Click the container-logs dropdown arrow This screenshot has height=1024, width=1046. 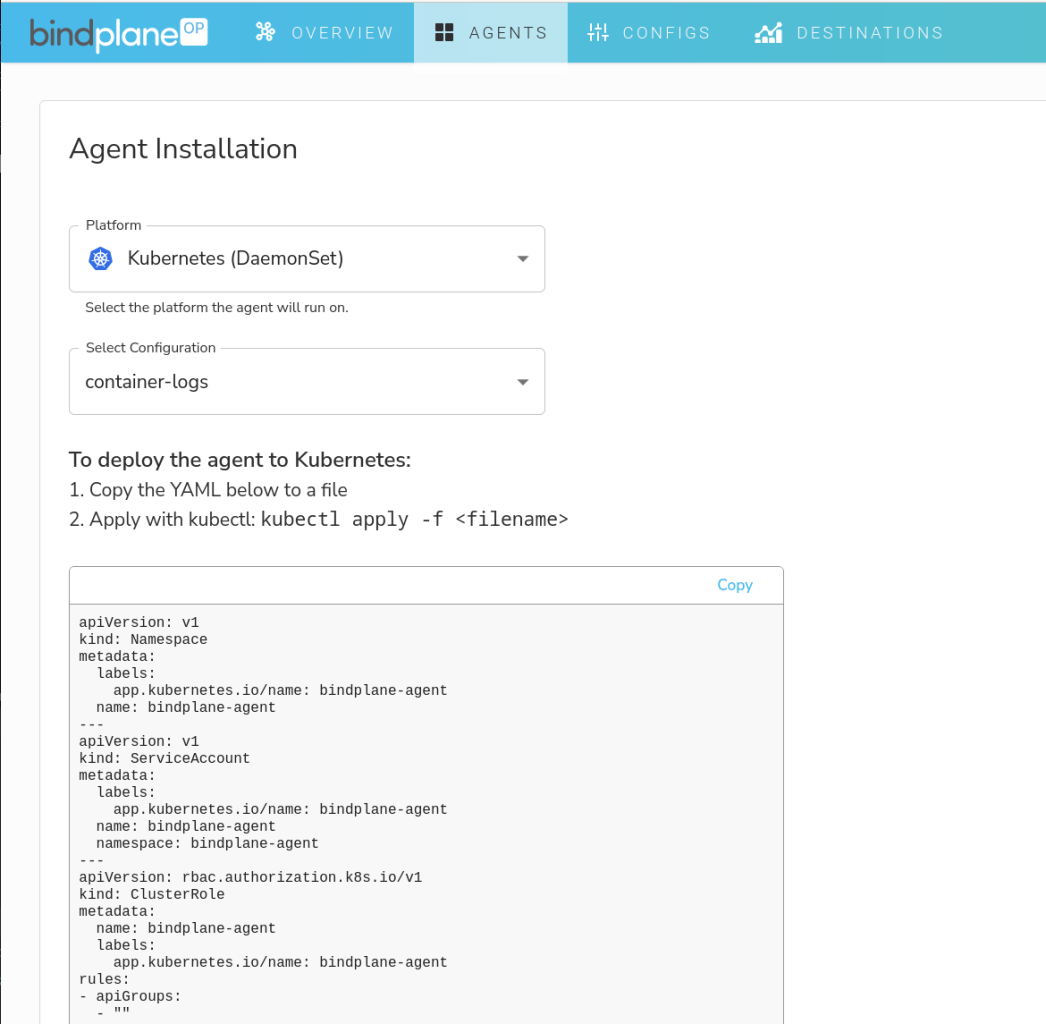pyautogui.click(x=523, y=382)
